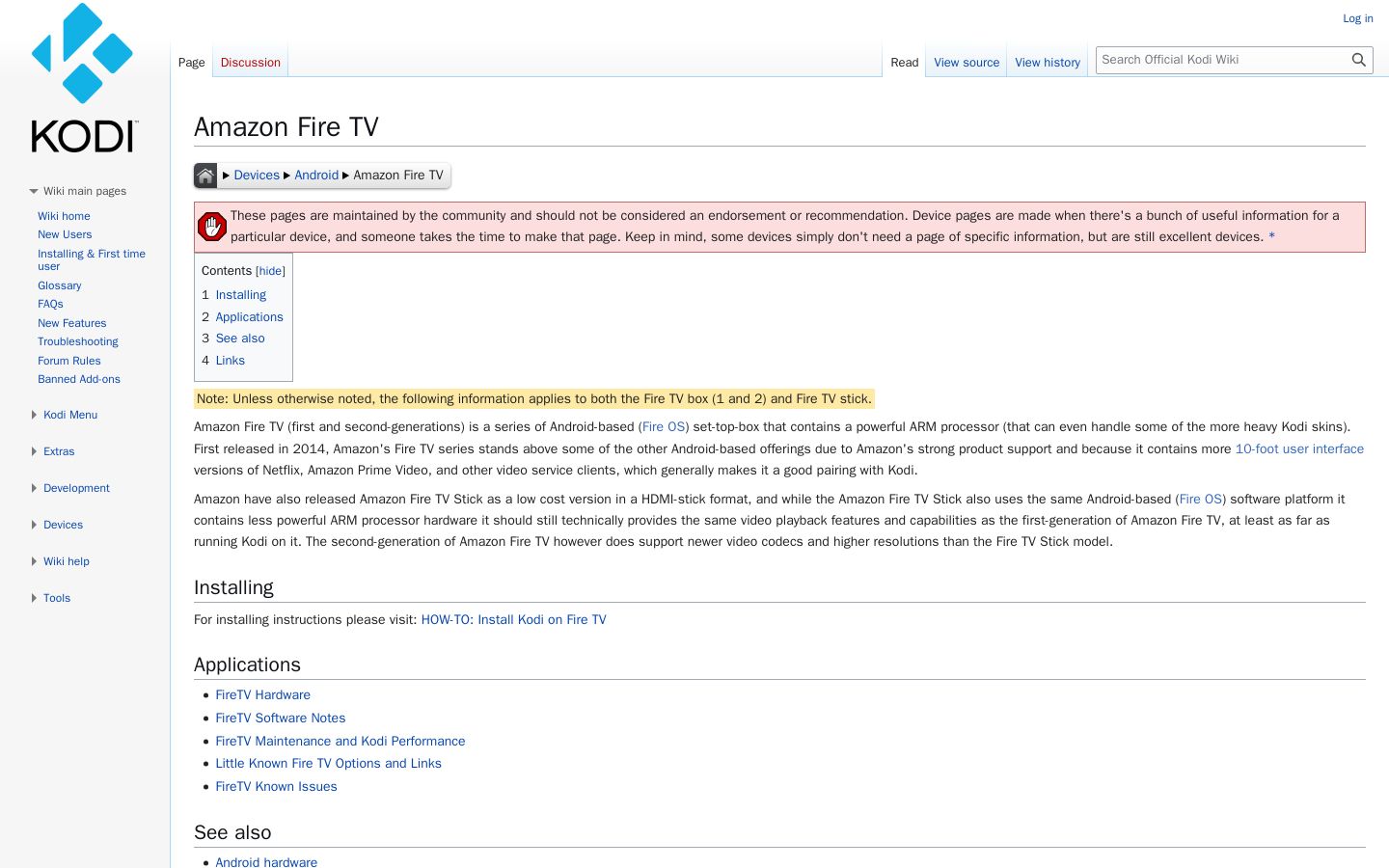
Task: Hide the Contents table
Action: [x=270, y=272]
